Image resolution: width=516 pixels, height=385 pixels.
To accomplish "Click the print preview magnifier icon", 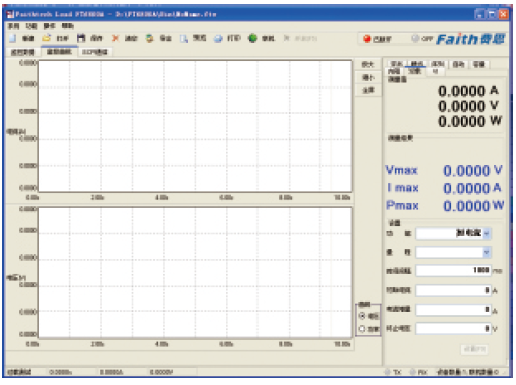I will tap(184, 39).
